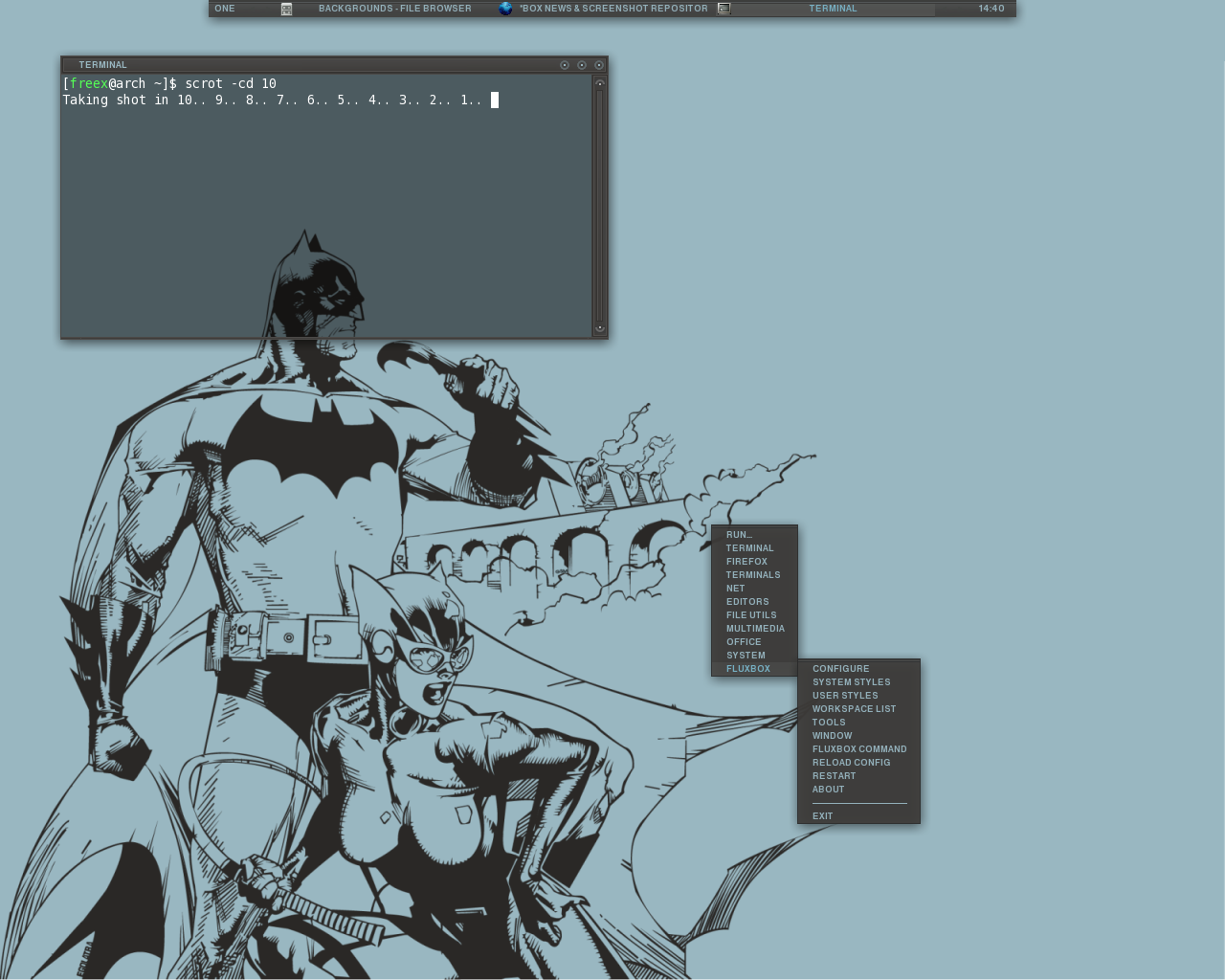The height and width of the screenshot is (980, 1225).
Task: Minimize the Terminal window
Action: (x=565, y=65)
